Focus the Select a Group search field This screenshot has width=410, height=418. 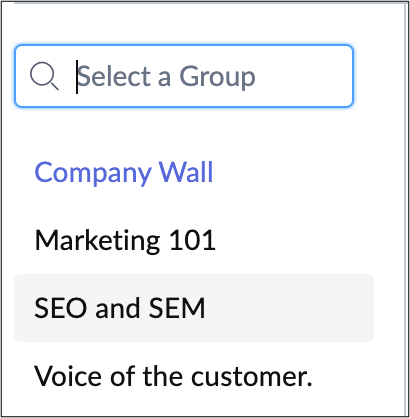point(184,76)
